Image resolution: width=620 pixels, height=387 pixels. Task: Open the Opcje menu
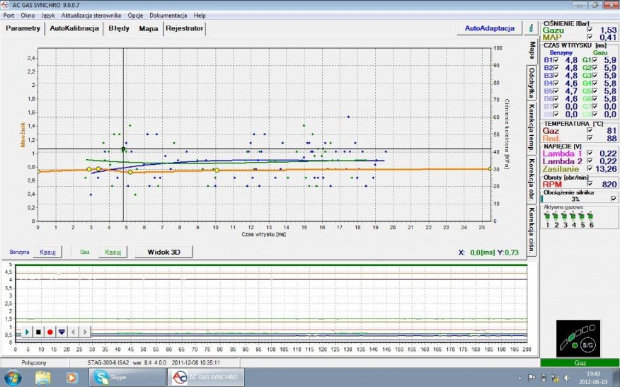coord(135,15)
